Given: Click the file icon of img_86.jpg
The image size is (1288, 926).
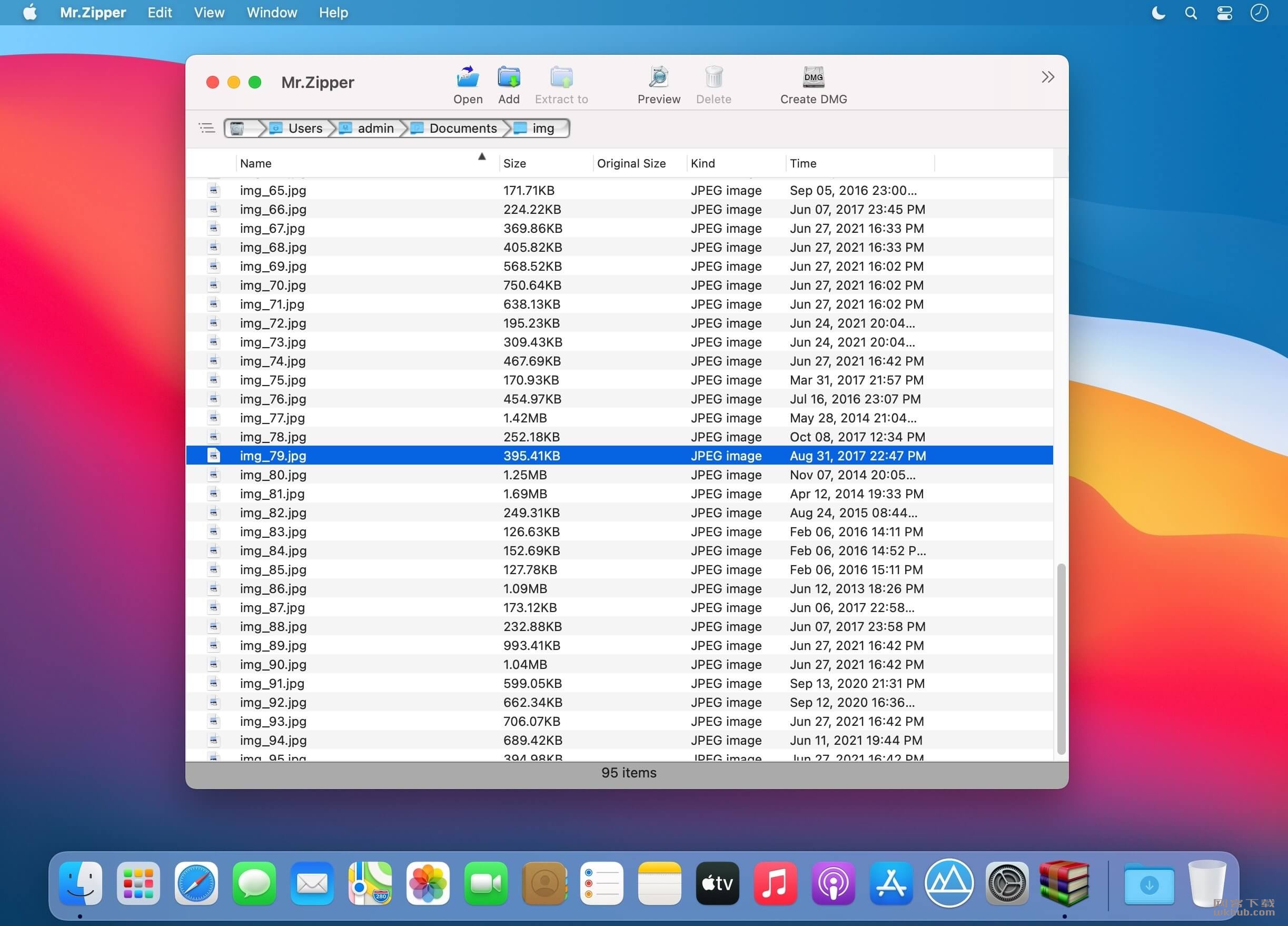Looking at the screenshot, I should tap(214, 588).
